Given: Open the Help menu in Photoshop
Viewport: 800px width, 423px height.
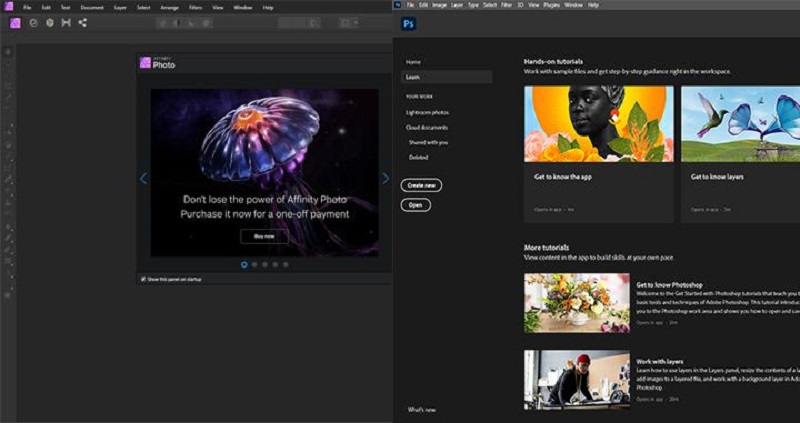Looking at the screenshot, I should [x=593, y=5].
